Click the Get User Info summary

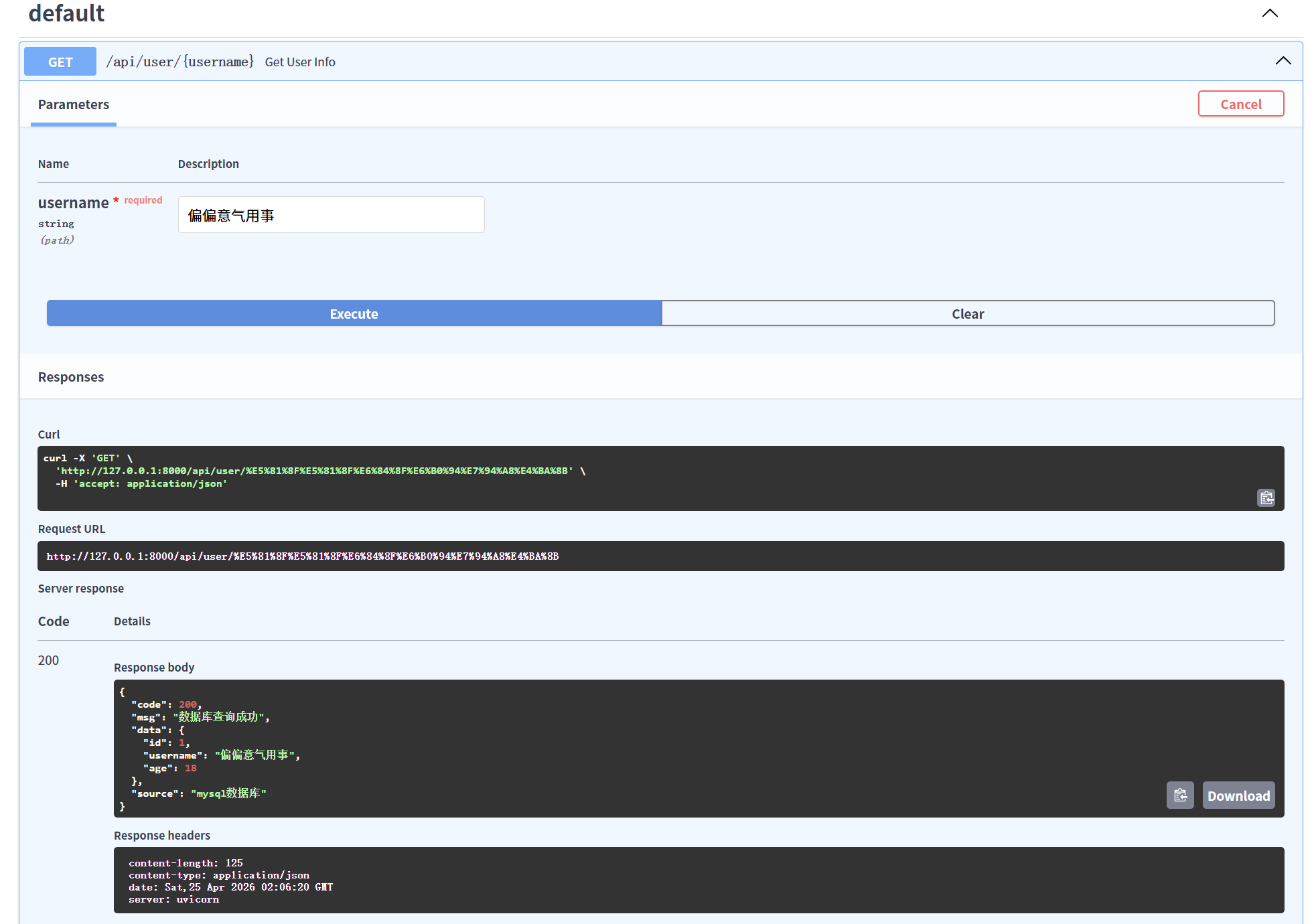[300, 62]
